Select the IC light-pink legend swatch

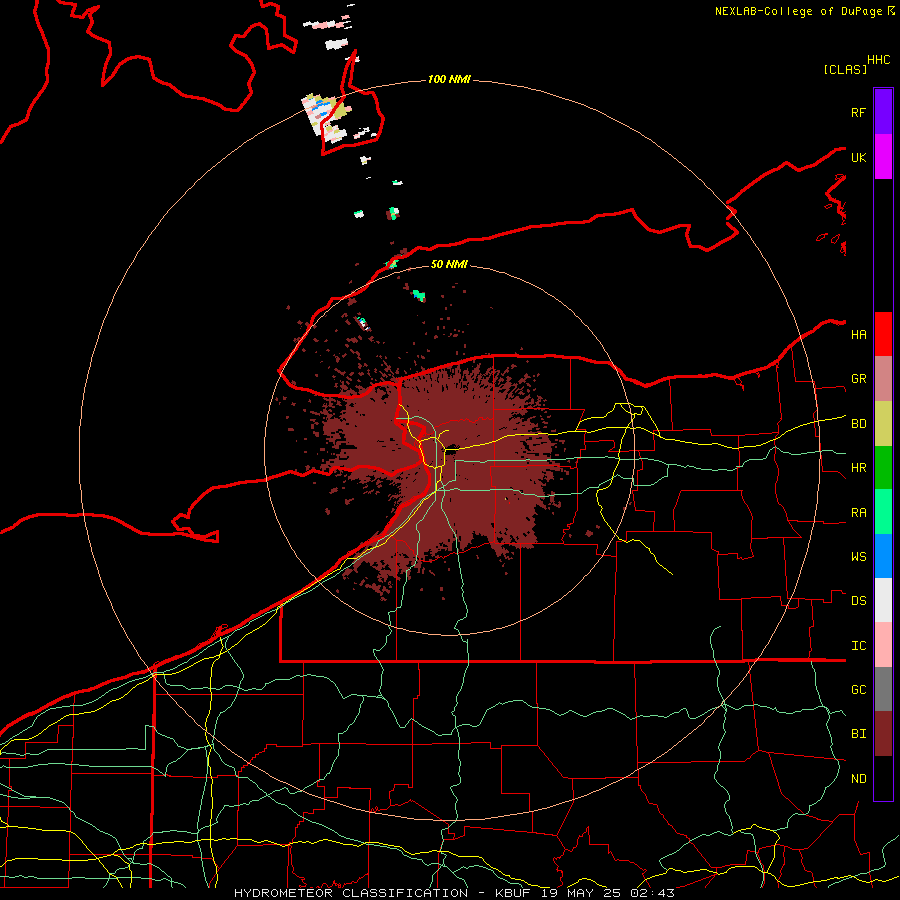pos(883,645)
